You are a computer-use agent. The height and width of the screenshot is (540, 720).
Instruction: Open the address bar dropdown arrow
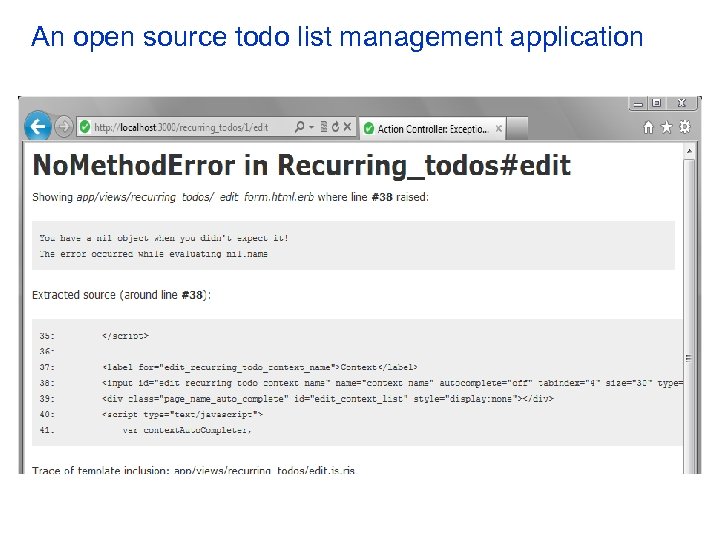[x=311, y=127]
